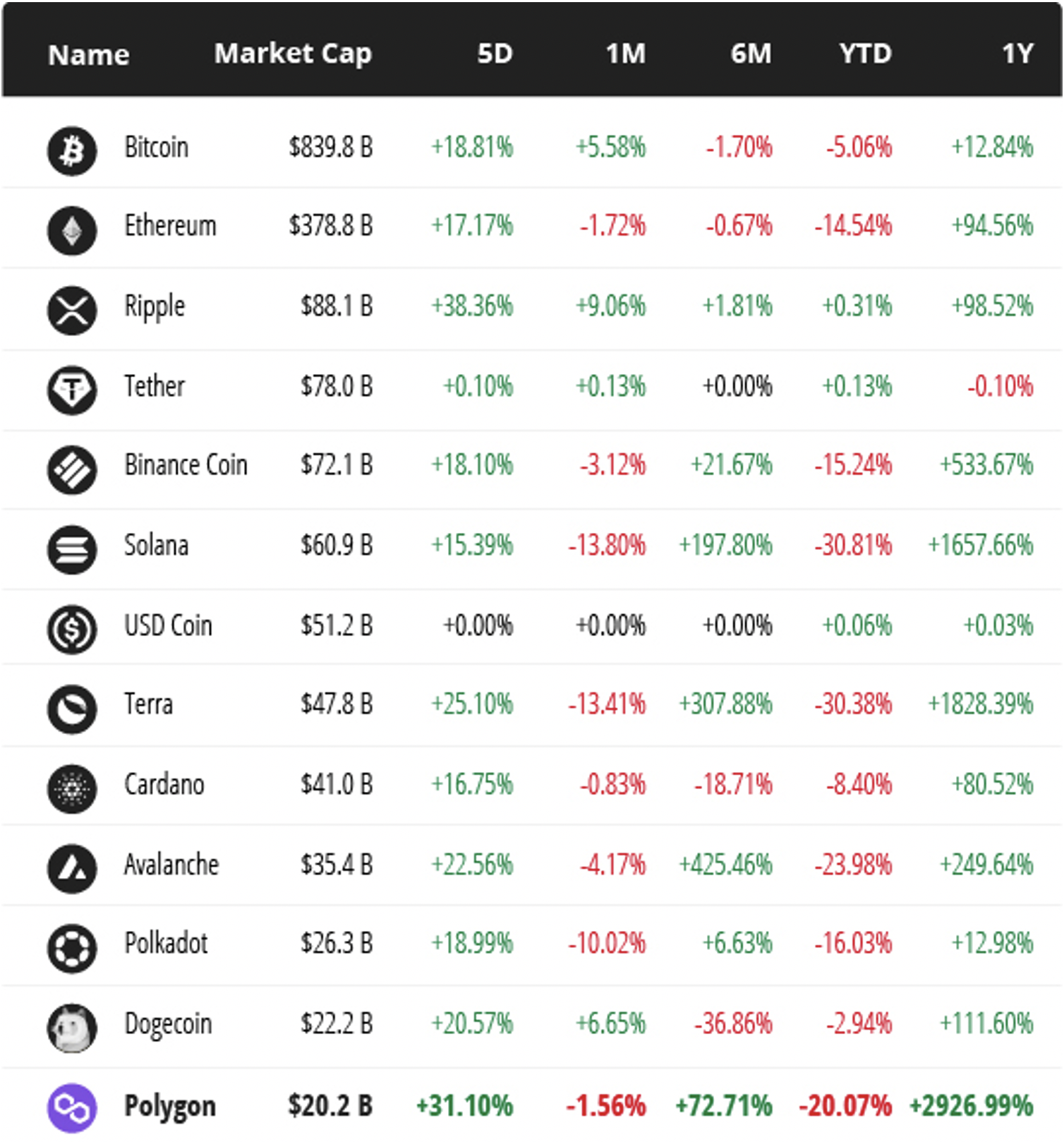Image resolution: width=1064 pixels, height=1142 pixels.
Task: Click the Dogecoin dog icon
Action: click(x=72, y=1028)
